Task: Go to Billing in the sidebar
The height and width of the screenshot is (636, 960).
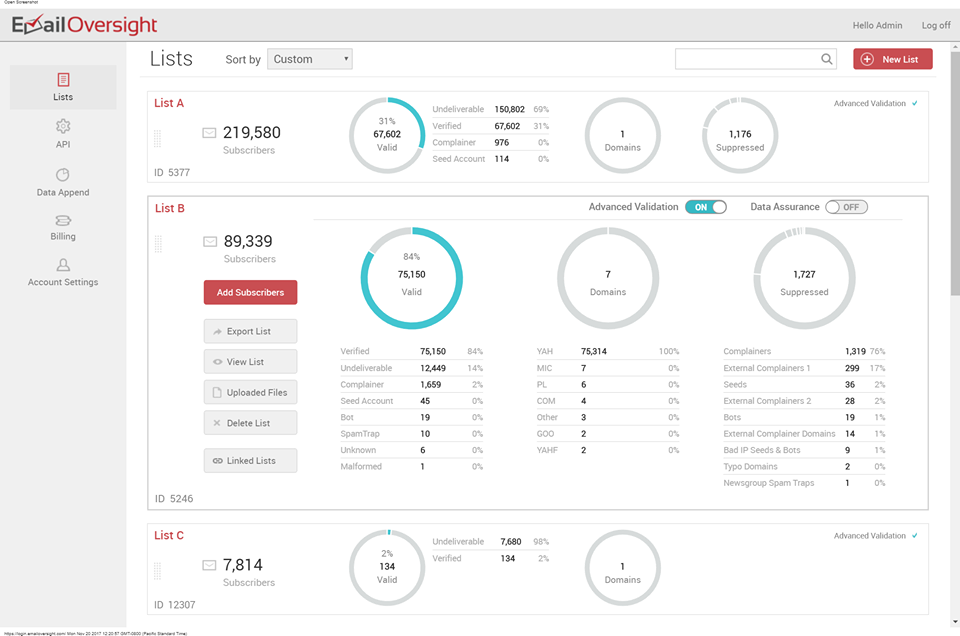Action: 63,227
